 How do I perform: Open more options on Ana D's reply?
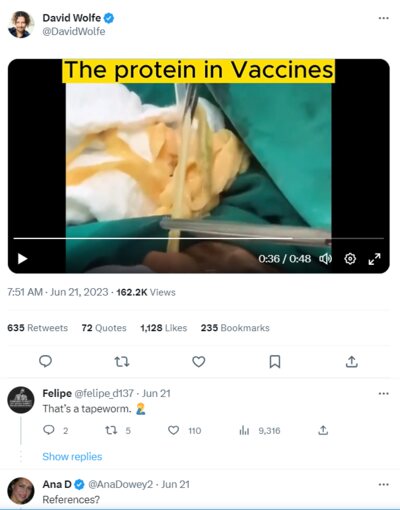384,484
